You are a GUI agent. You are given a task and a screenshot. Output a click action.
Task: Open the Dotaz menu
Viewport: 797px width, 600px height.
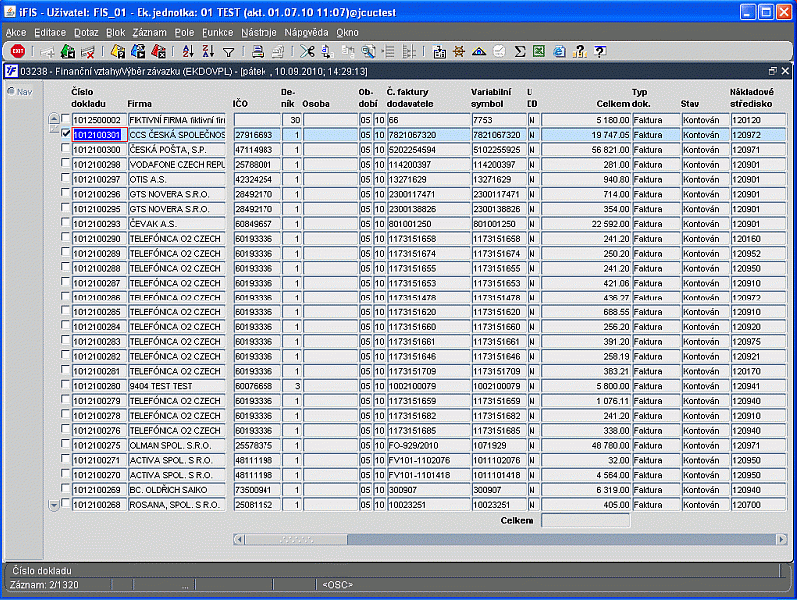(86, 33)
